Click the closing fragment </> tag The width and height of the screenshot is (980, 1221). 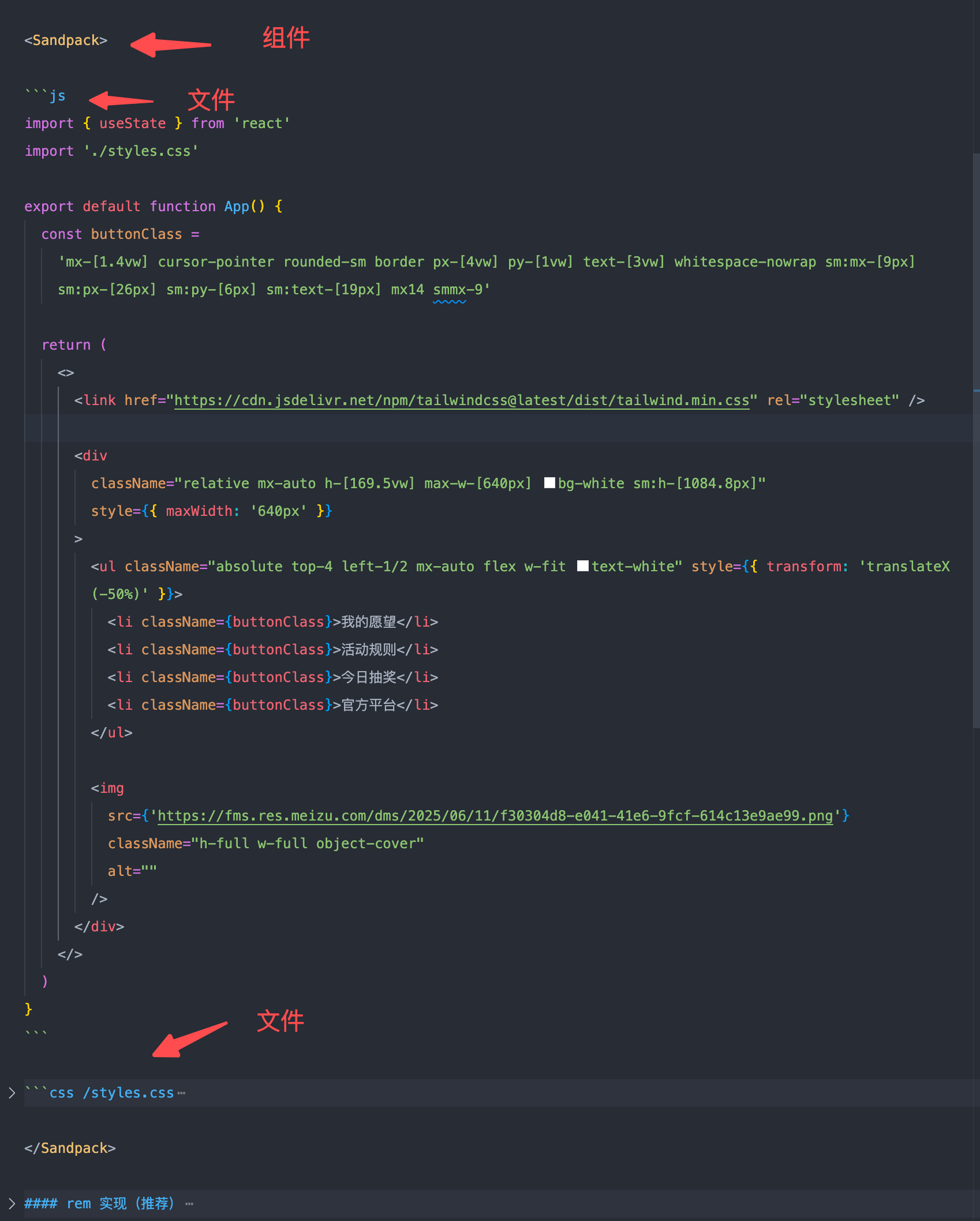[70, 954]
